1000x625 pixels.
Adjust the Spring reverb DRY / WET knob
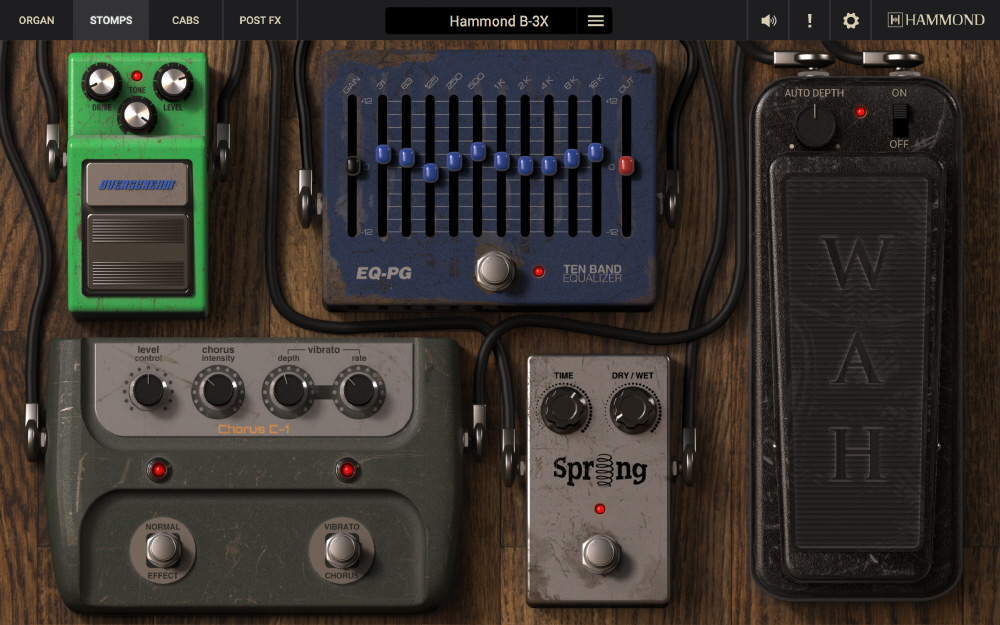633,408
